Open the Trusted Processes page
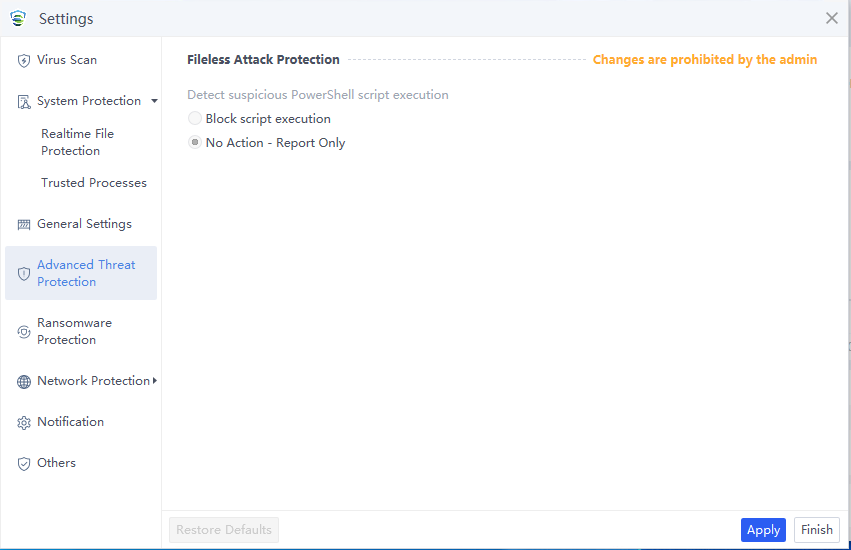Screen dimensions: 851x550 coord(94,183)
